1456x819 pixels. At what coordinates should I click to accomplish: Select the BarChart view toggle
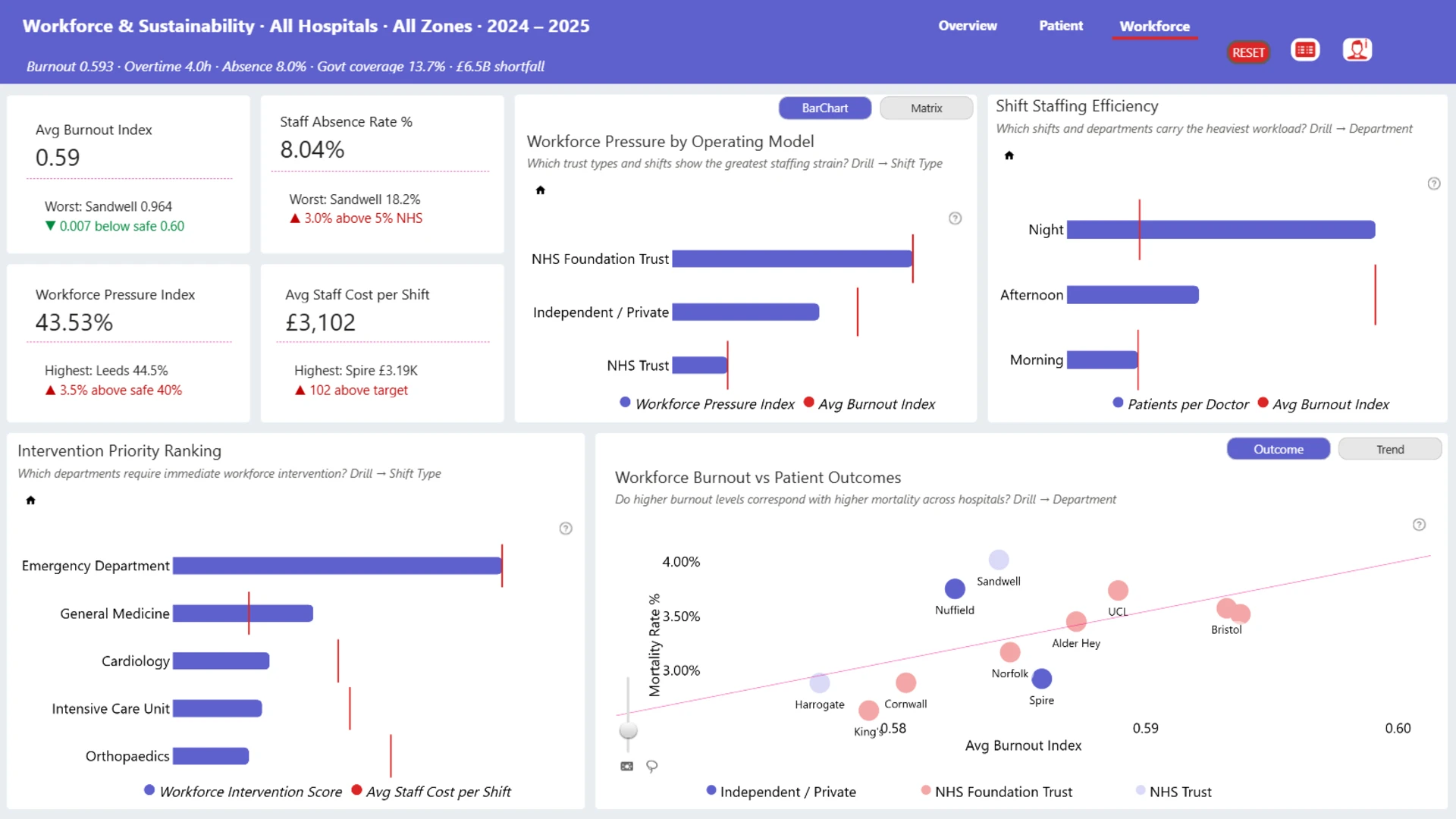pos(825,108)
